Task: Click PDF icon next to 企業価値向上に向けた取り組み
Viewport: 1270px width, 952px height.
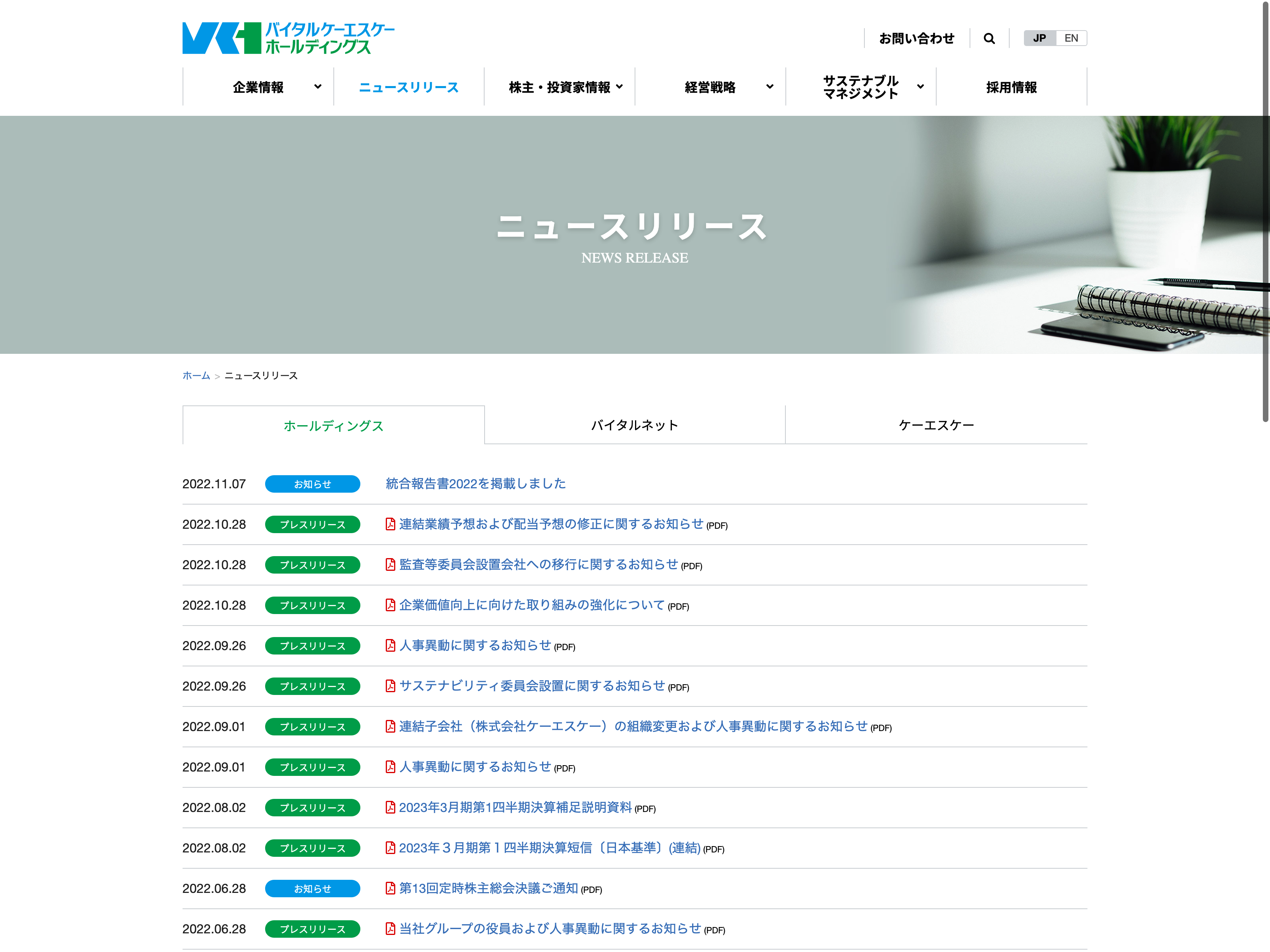Action: (x=391, y=605)
